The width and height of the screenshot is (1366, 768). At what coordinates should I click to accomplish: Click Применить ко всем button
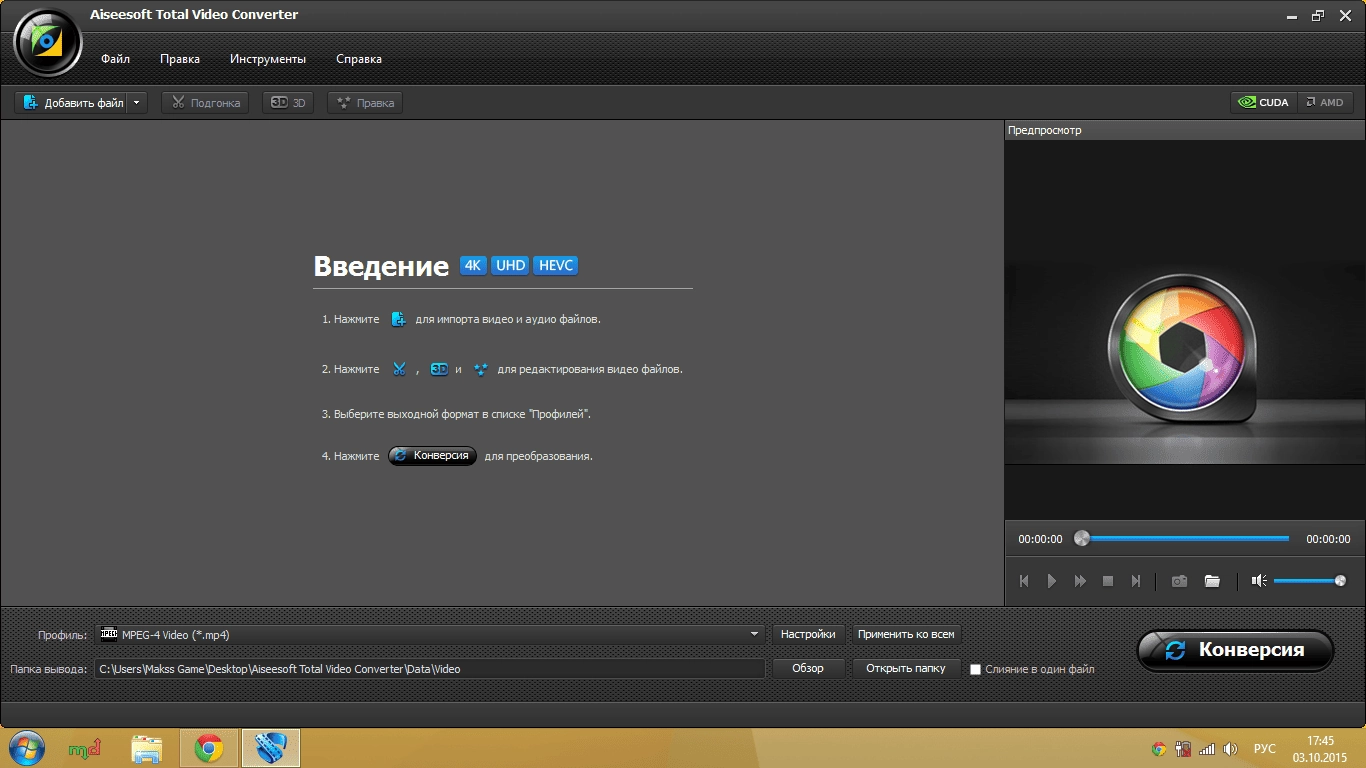pyautogui.click(x=907, y=634)
